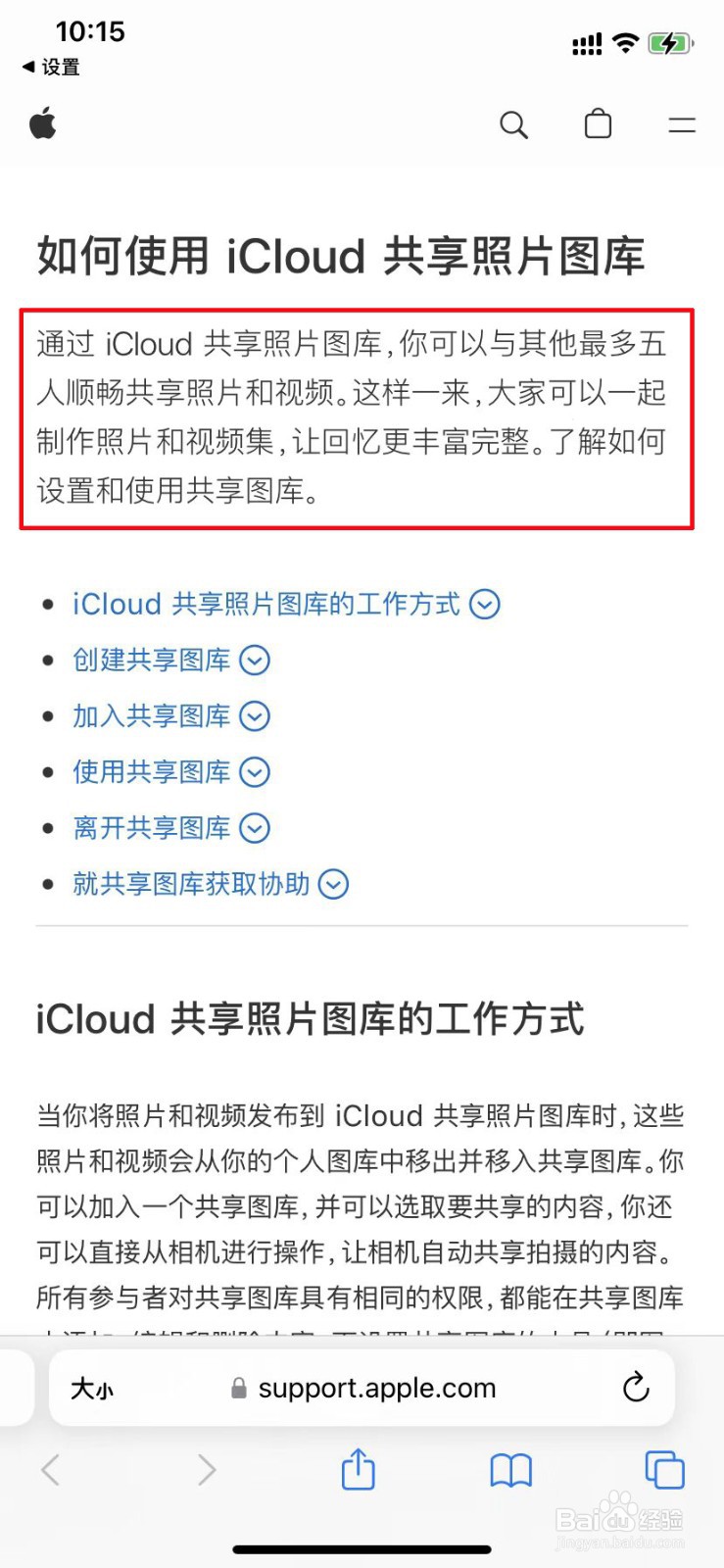
Task: Open the shopping bag icon
Action: 598,124
